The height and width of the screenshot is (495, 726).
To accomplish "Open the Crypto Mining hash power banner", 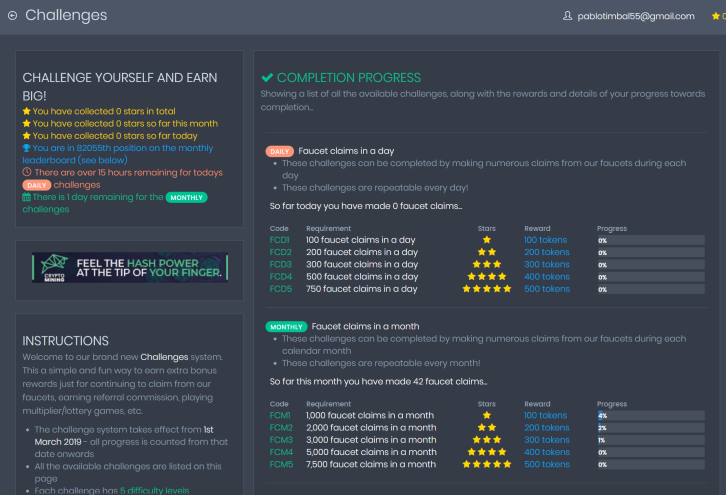I will [130, 268].
